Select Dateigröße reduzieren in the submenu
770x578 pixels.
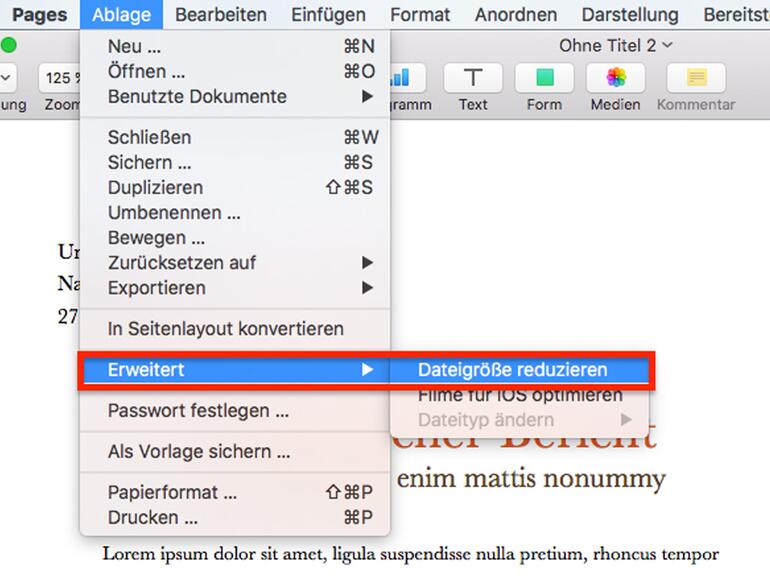pos(512,370)
